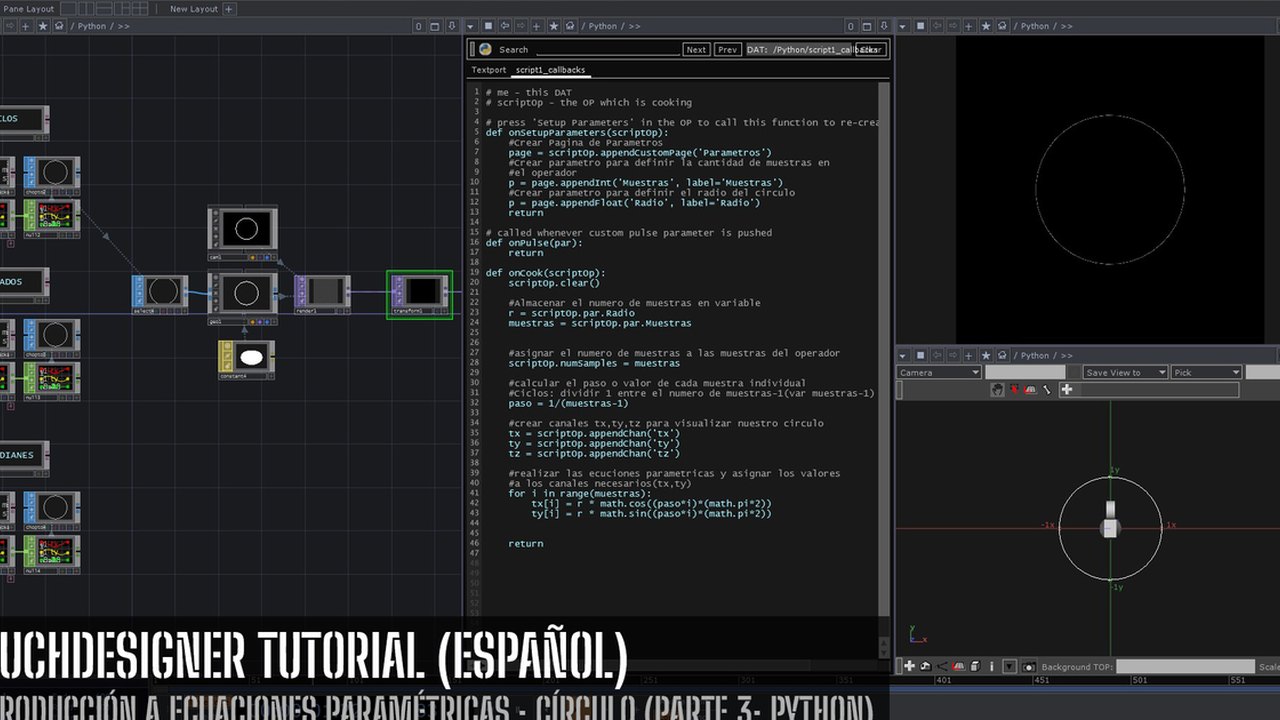Click window icon at left pane's right end
1280x720 pixels.
click(435, 26)
